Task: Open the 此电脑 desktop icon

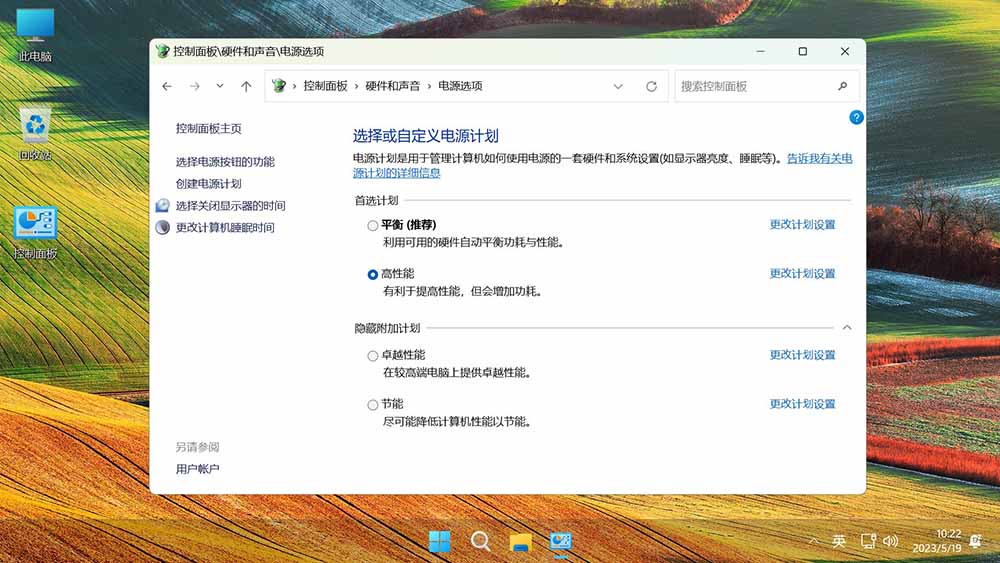Action: click(35, 35)
